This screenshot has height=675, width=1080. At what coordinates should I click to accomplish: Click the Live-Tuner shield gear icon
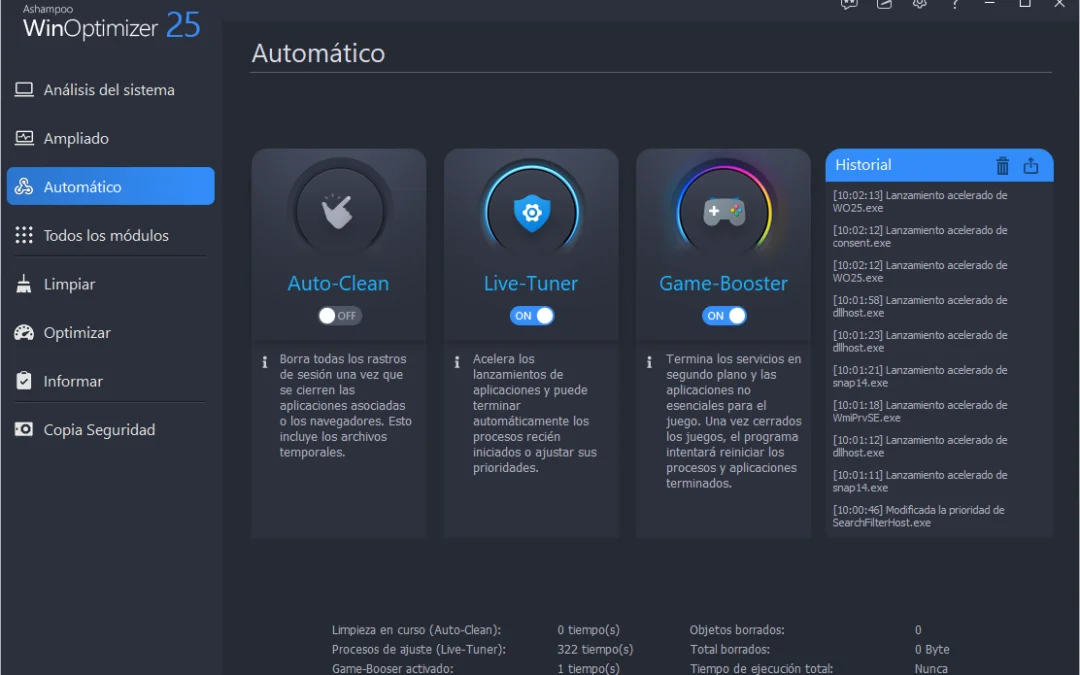[x=531, y=211]
